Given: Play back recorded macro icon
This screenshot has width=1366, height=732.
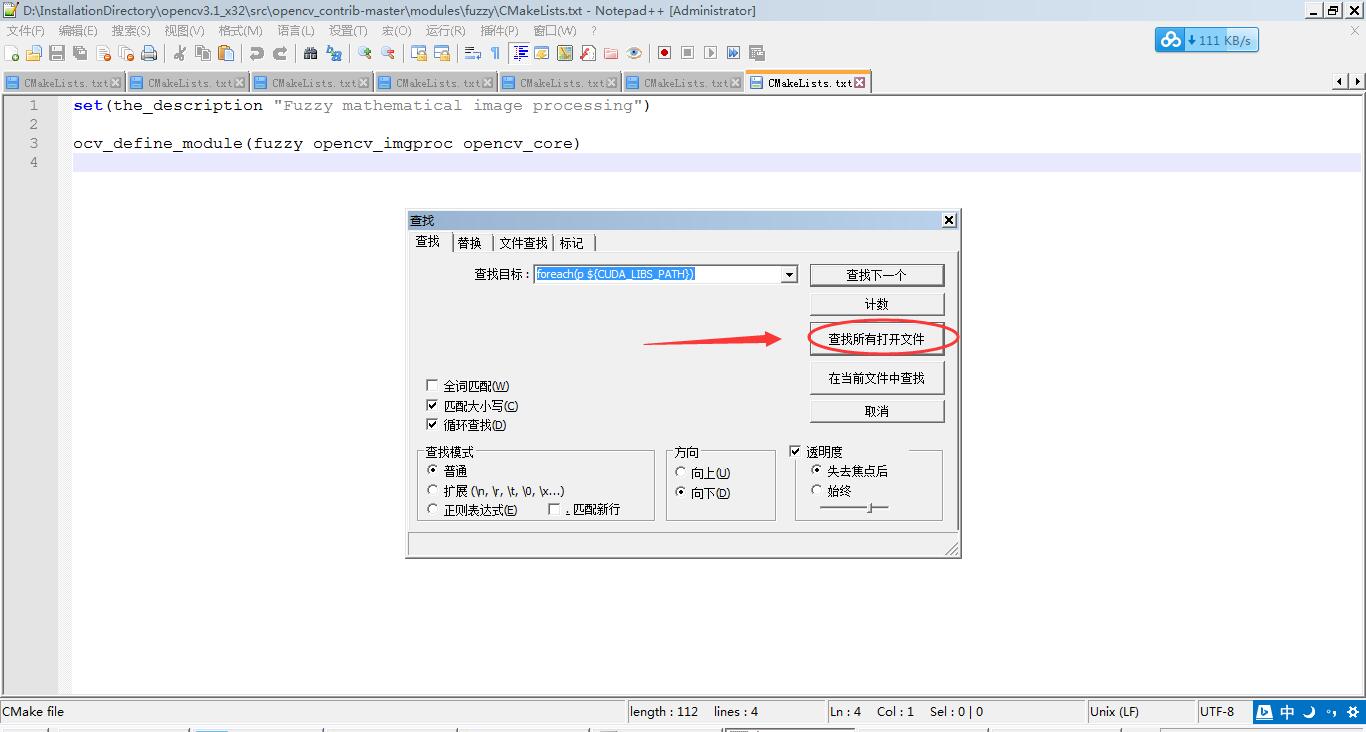Looking at the screenshot, I should 710,53.
